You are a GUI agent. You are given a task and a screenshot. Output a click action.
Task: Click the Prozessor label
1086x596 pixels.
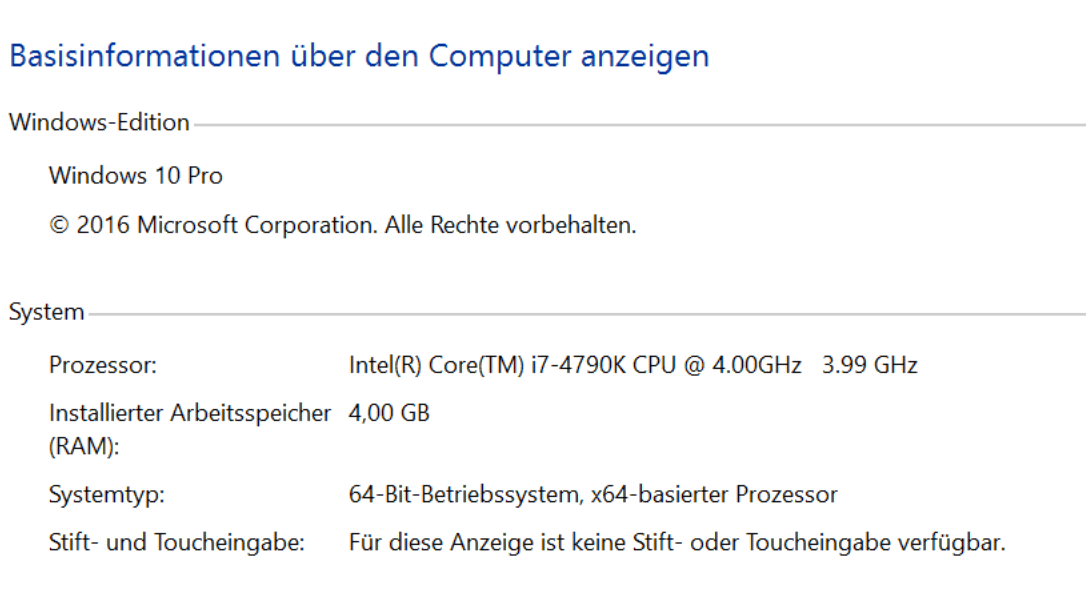[103, 365]
